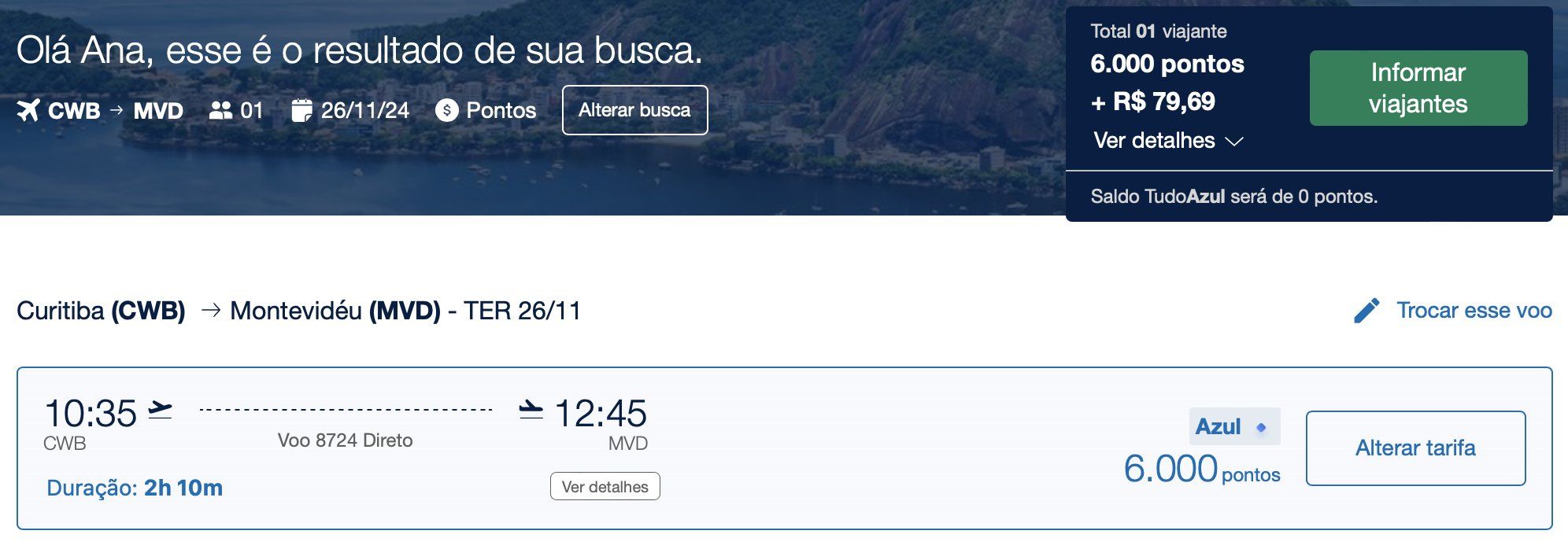Click the passengers icon next to 01

point(220,110)
